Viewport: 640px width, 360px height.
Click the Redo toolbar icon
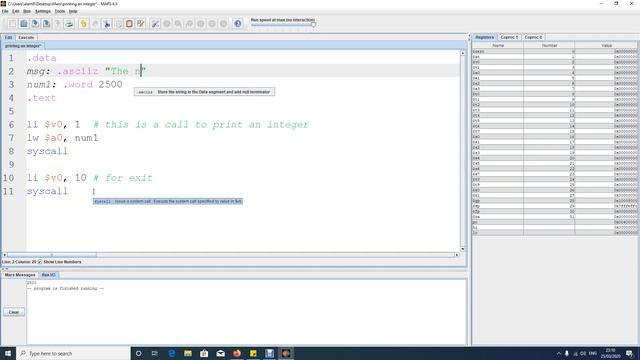(95, 24)
